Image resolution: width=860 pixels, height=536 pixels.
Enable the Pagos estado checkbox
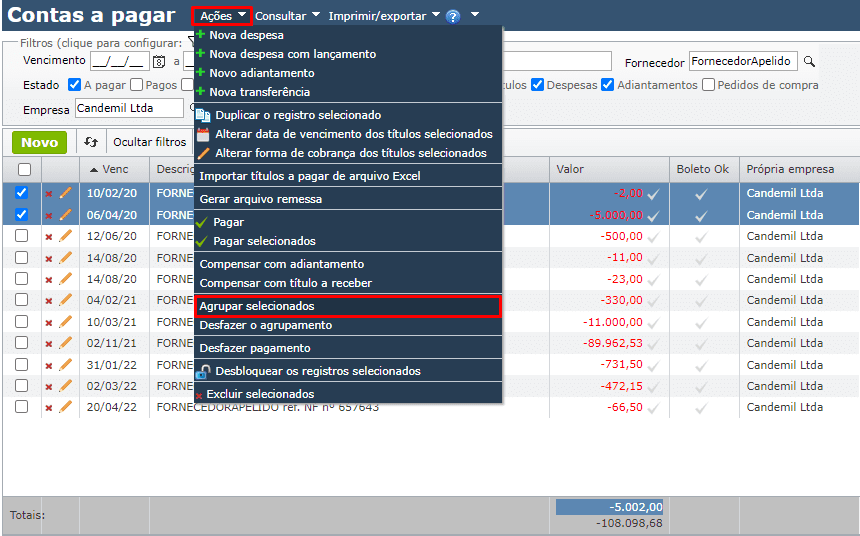[x=137, y=84]
